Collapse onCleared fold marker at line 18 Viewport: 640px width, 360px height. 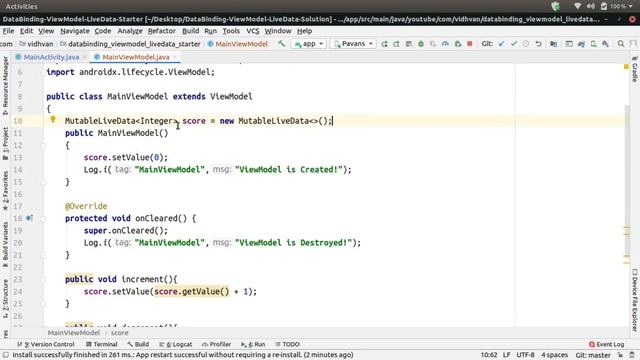point(43,218)
